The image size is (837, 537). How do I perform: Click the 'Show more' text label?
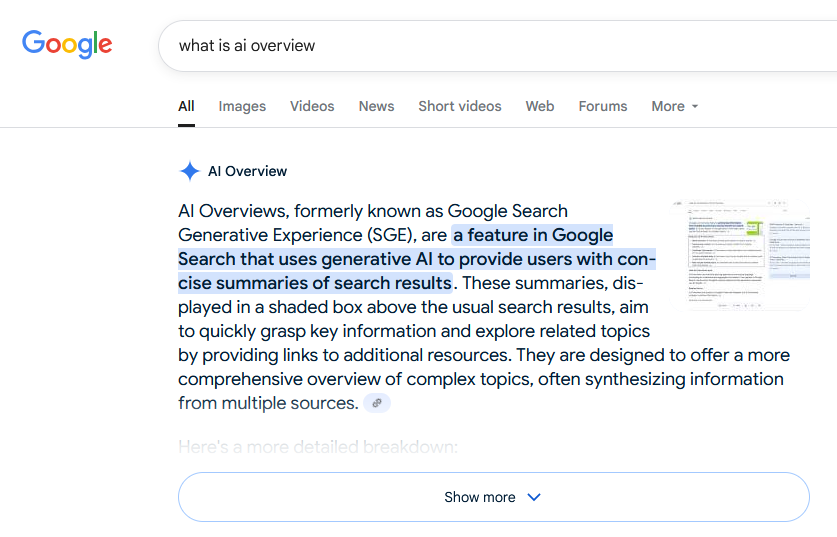tap(479, 497)
